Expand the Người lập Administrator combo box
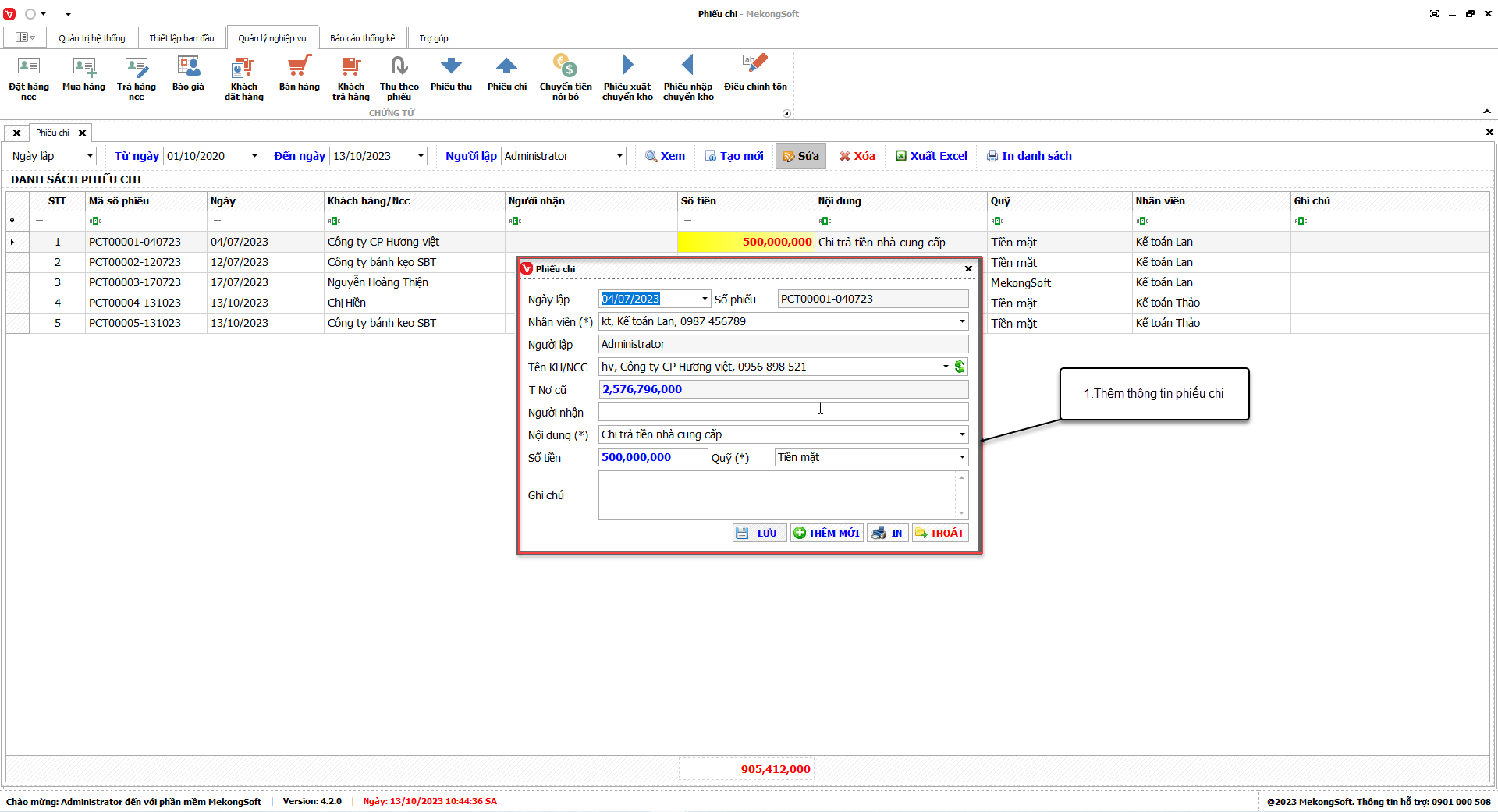The height and width of the screenshot is (812, 1498). 619,156
